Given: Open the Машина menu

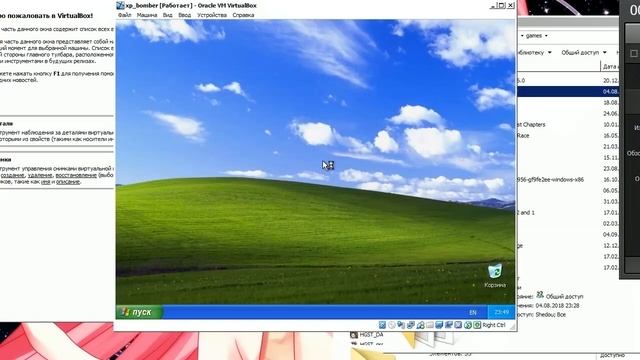Looking at the screenshot, I should point(147,15).
